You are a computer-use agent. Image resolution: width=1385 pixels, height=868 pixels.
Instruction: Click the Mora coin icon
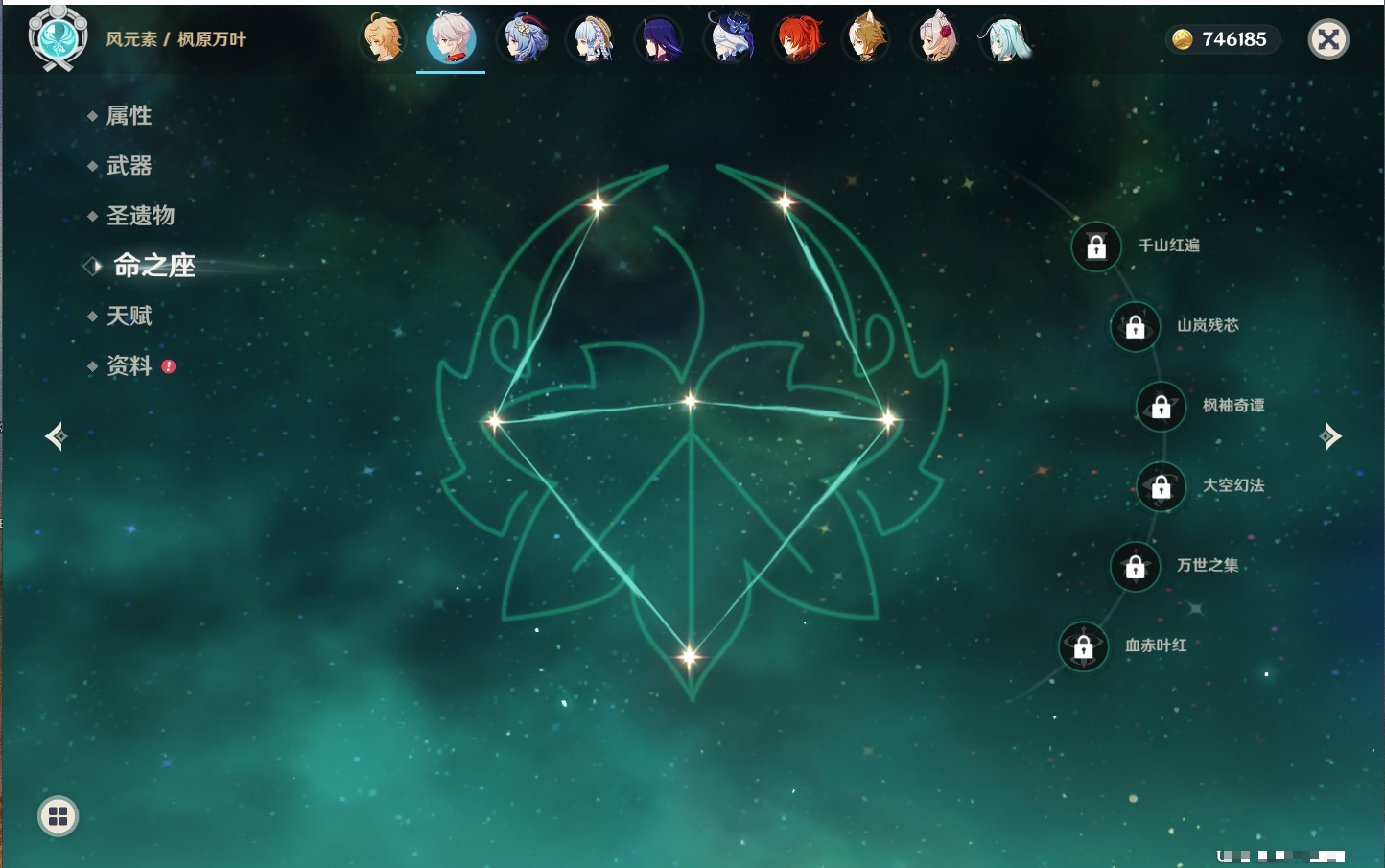click(1183, 39)
